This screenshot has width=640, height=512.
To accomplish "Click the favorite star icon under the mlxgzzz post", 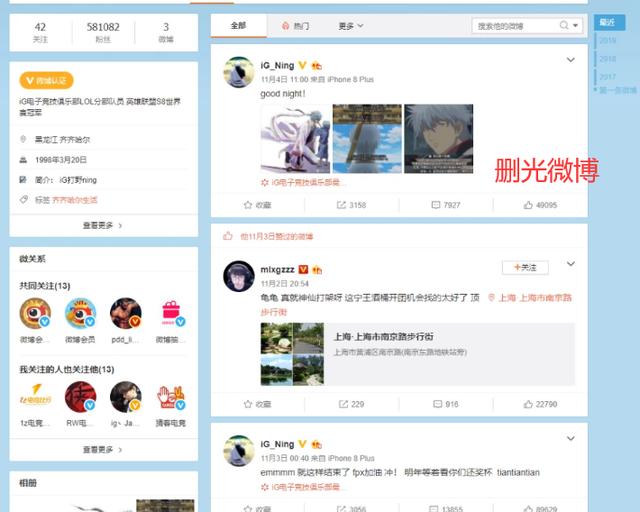I will 248,404.
